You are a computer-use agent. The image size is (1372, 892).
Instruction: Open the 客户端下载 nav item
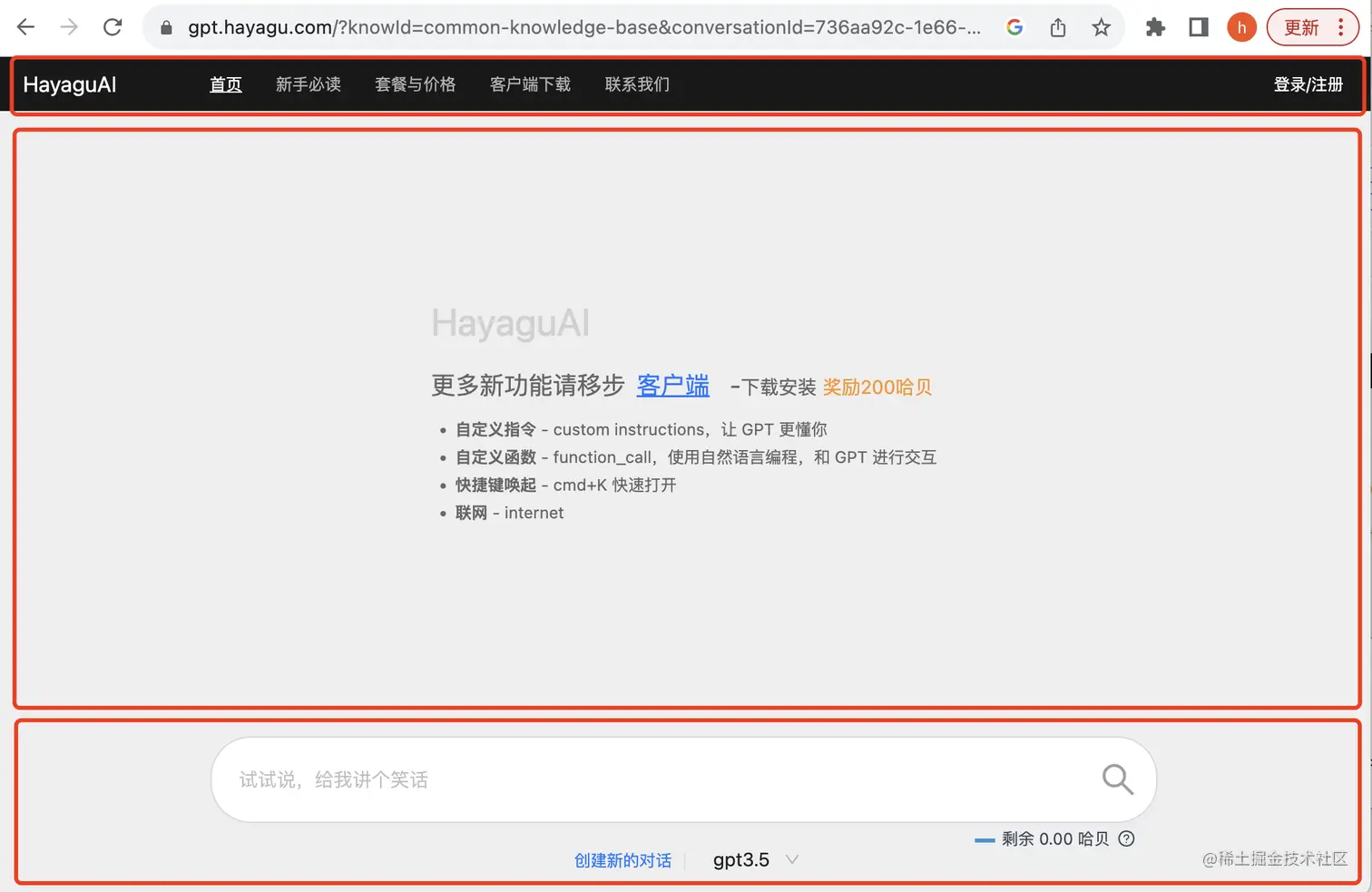[x=531, y=84]
